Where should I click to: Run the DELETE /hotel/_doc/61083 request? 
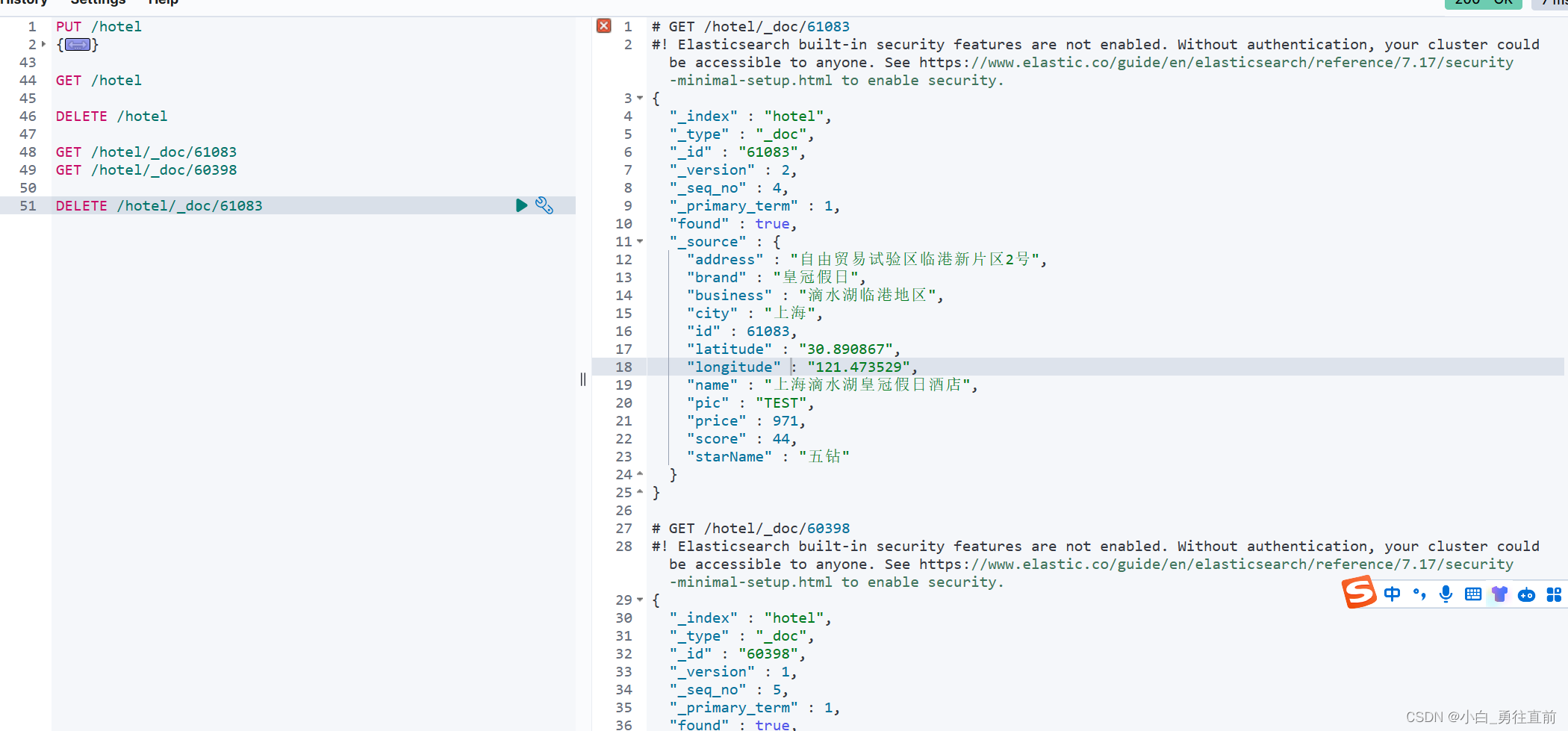(521, 205)
